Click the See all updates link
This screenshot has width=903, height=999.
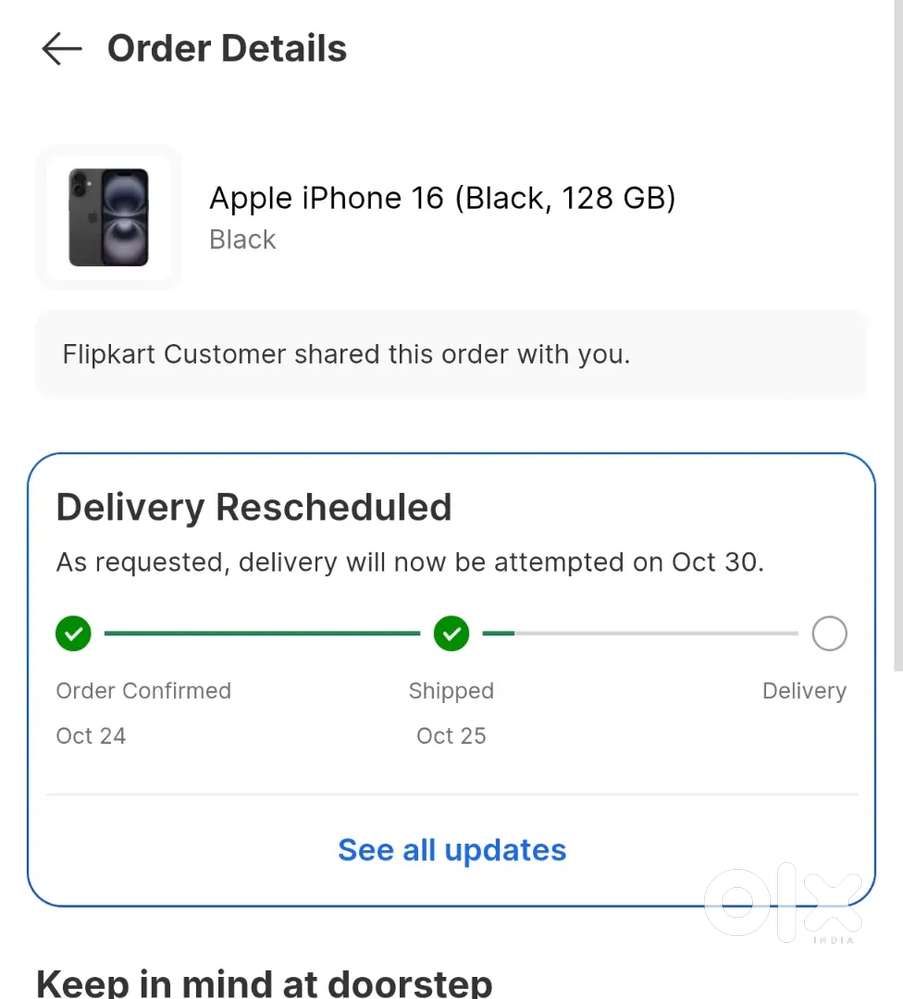(451, 849)
